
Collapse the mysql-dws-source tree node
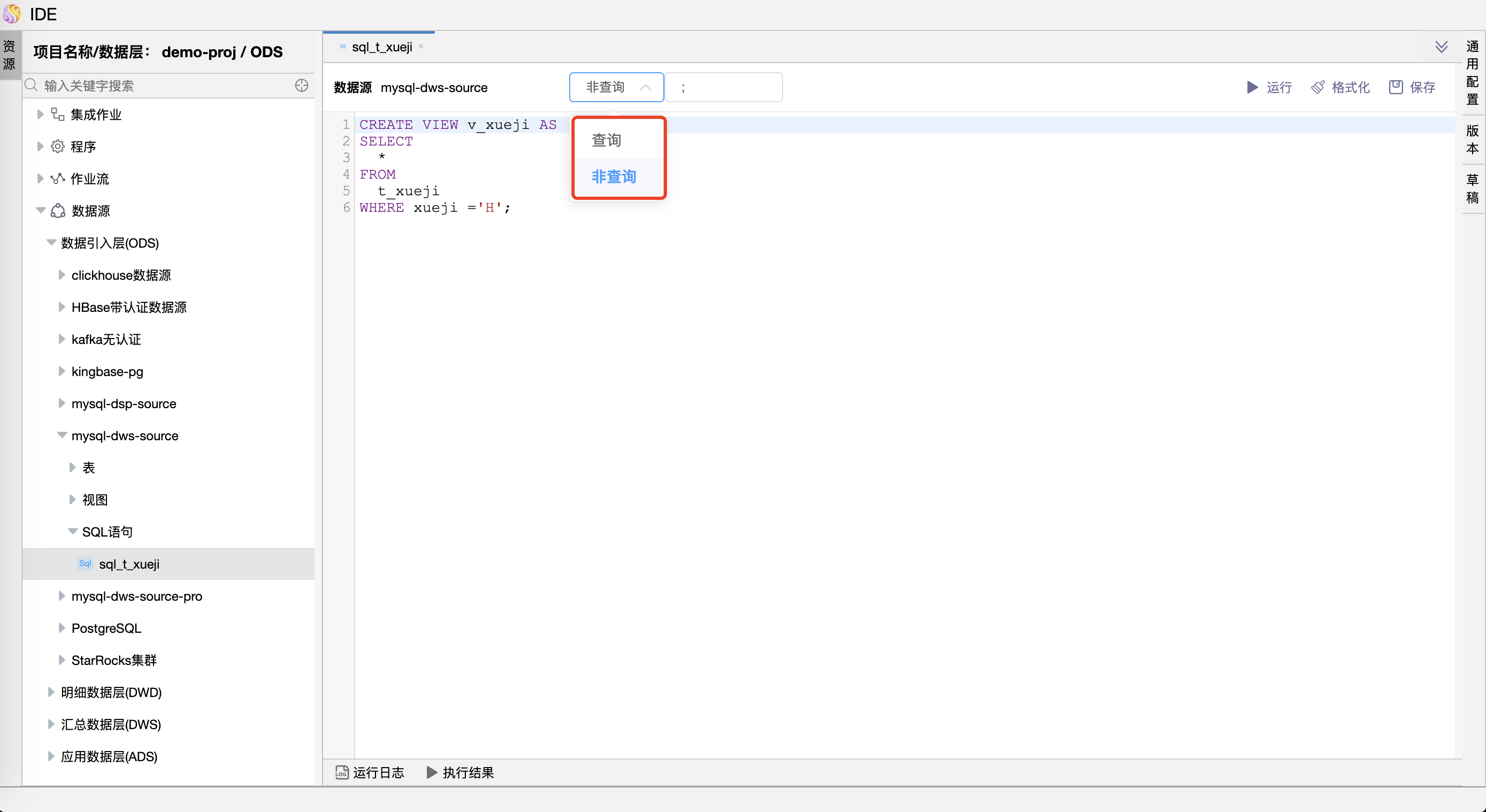(x=62, y=435)
